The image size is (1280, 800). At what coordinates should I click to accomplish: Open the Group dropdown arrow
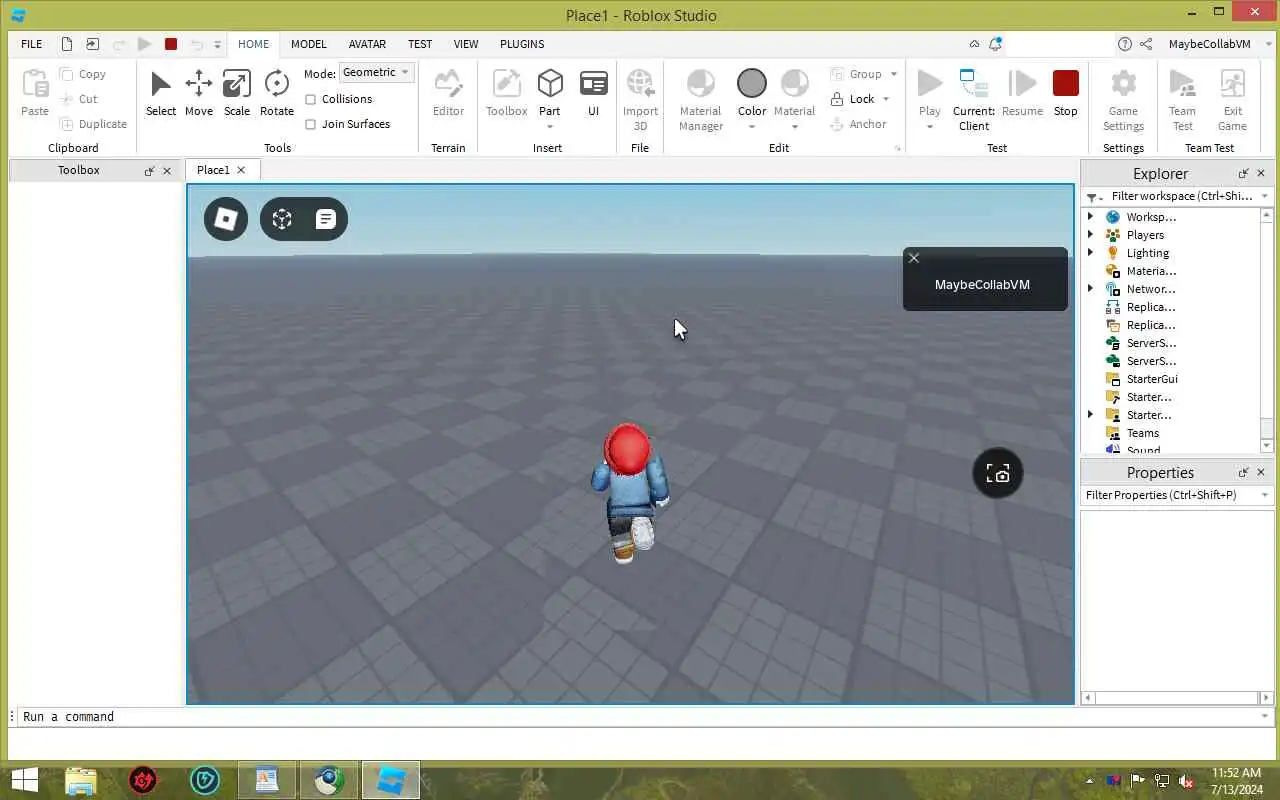coord(894,74)
